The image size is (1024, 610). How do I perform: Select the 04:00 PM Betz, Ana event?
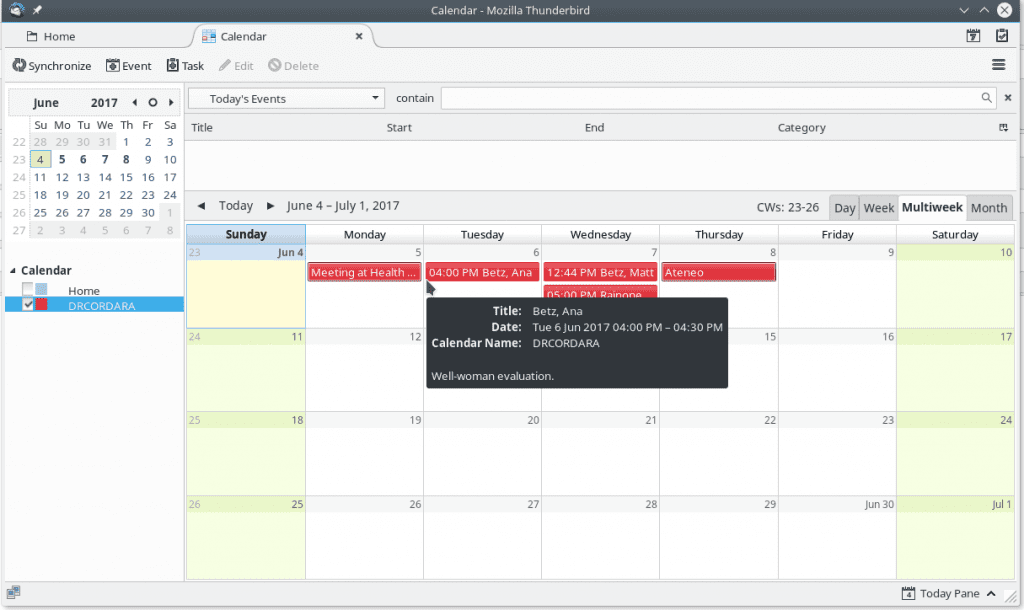482,272
